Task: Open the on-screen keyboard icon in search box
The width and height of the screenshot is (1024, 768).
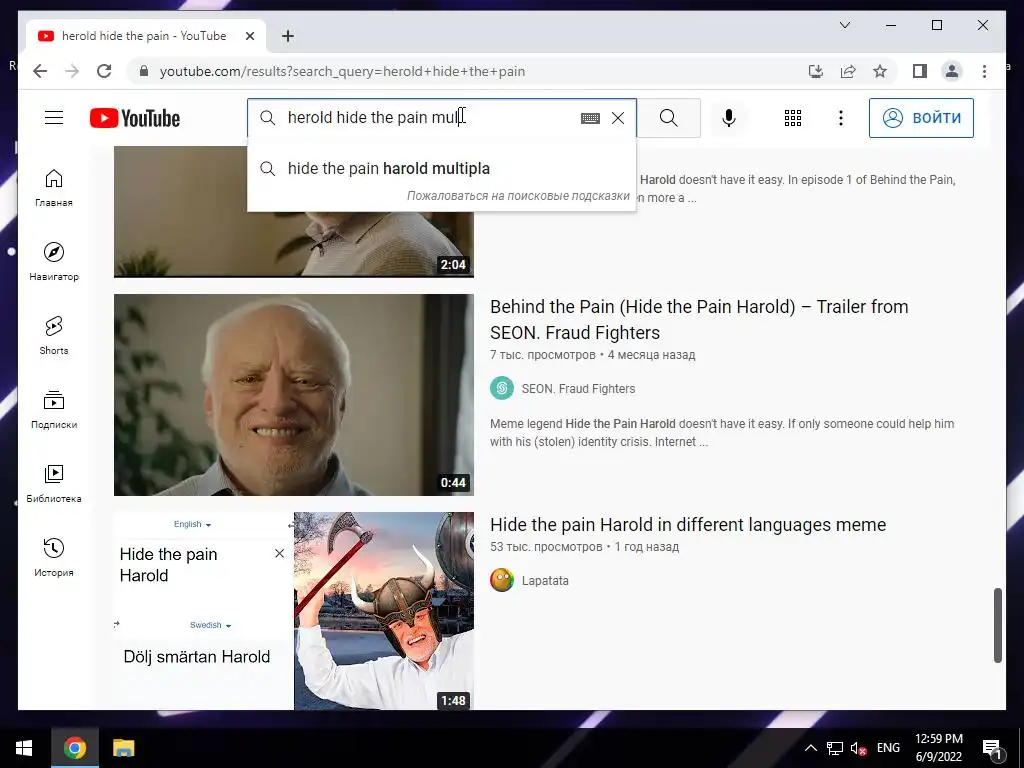Action: (x=590, y=118)
